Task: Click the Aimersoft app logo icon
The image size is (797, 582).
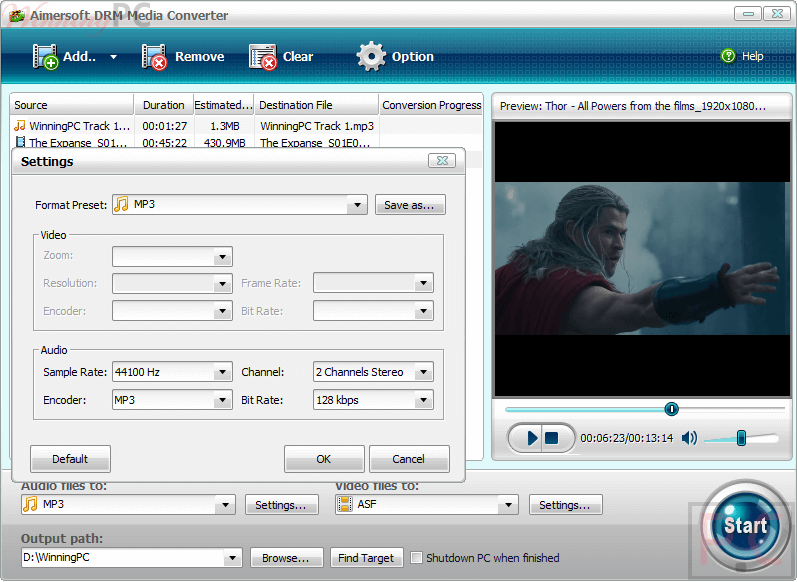Action: [x=17, y=16]
